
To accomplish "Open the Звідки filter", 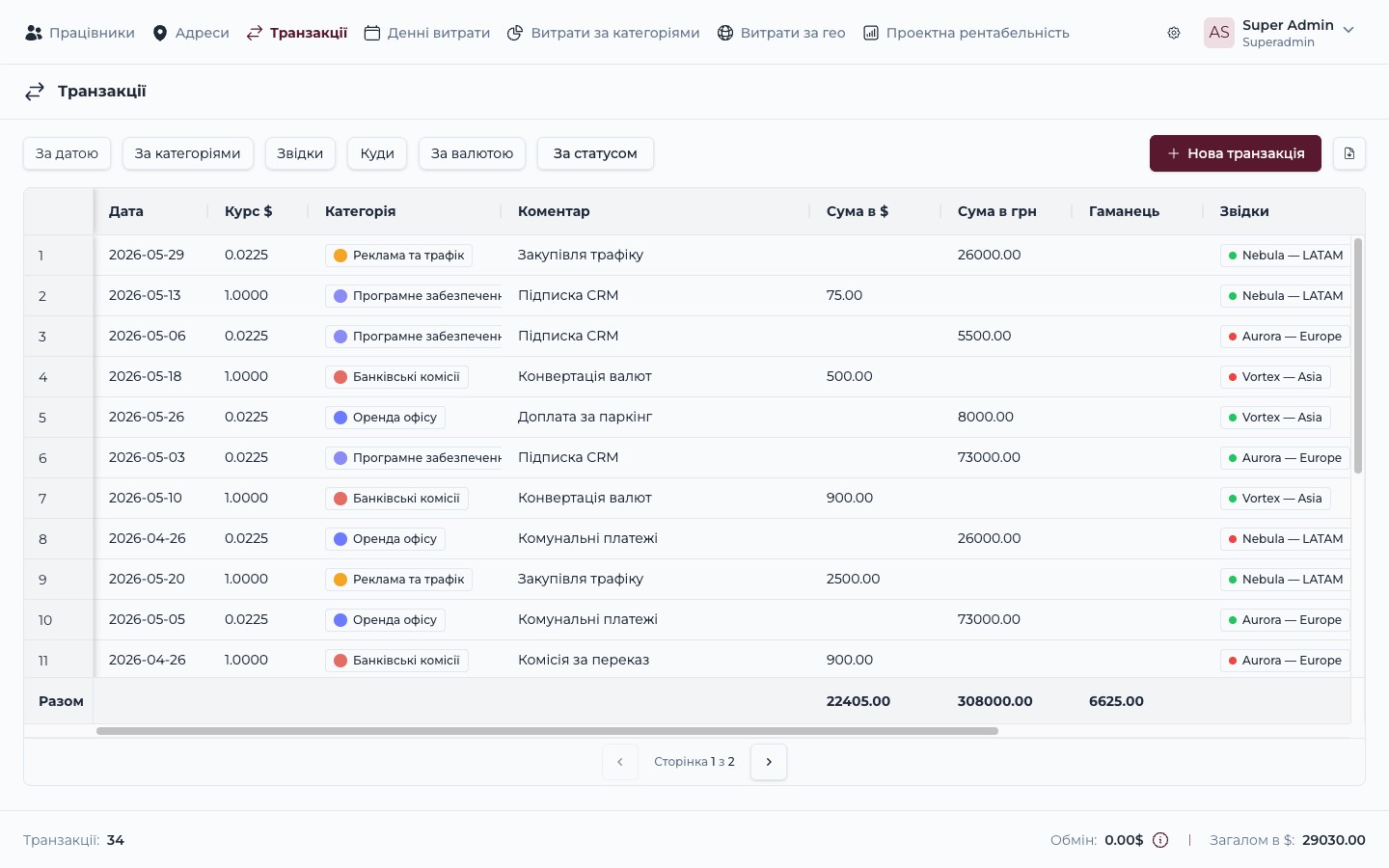I will tap(300, 153).
